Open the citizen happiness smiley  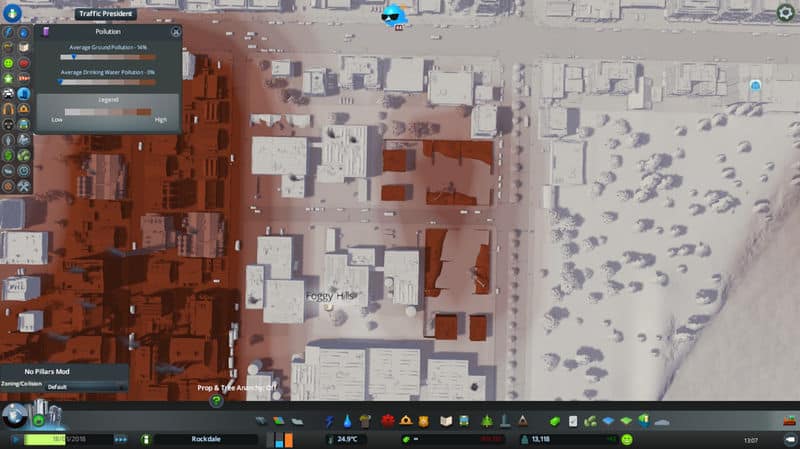point(627,439)
